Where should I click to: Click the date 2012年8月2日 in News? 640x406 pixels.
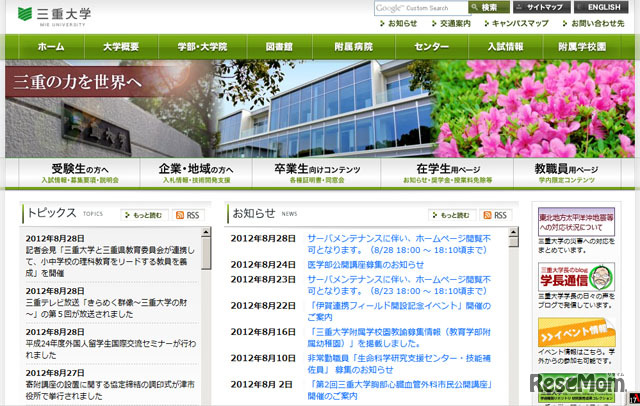point(261,384)
